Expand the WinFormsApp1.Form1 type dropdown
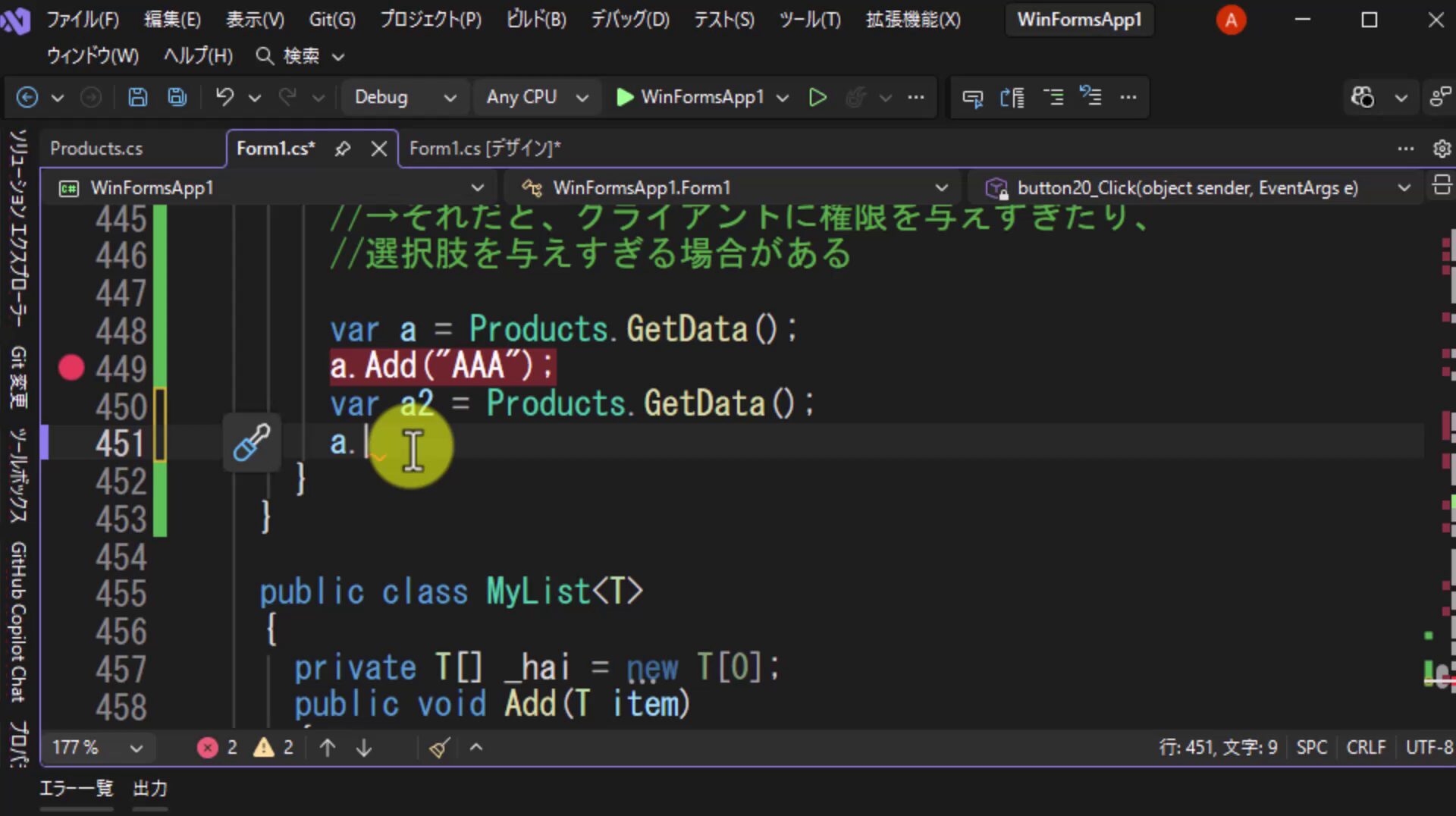 (734, 187)
